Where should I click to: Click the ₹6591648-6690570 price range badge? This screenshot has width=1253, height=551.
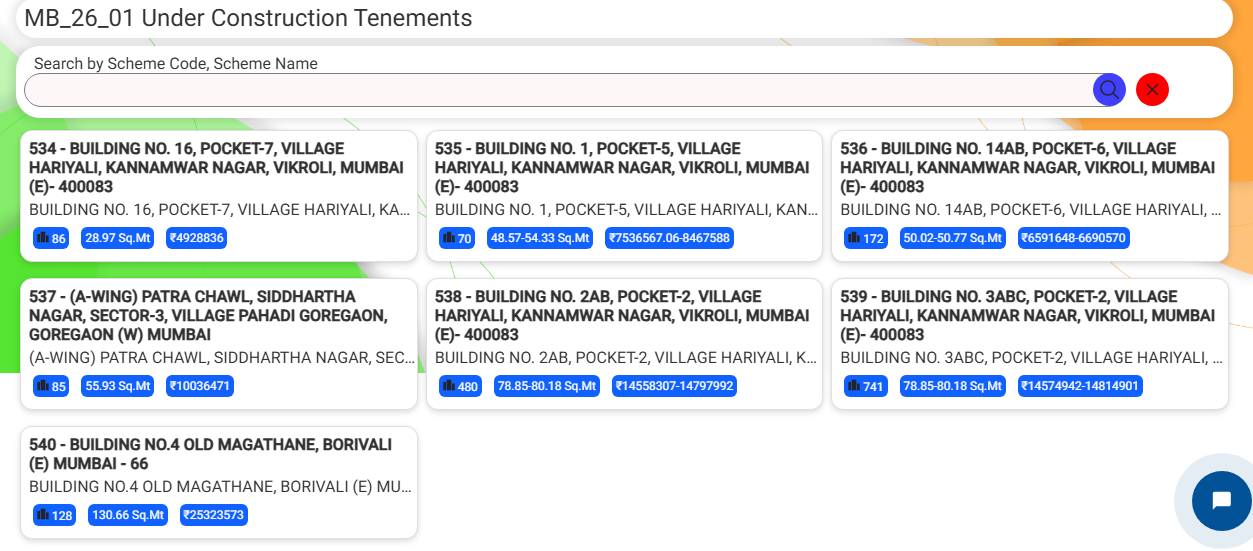(1074, 238)
